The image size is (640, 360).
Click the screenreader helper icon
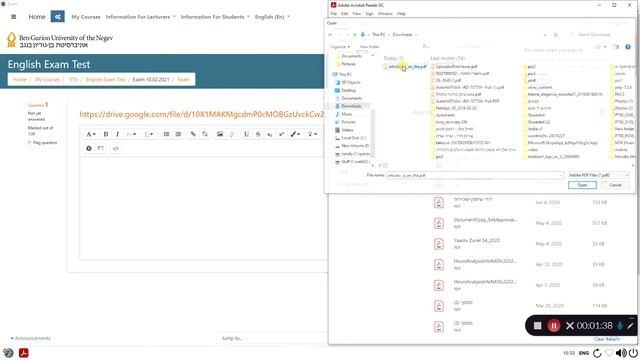click(x=101, y=148)
